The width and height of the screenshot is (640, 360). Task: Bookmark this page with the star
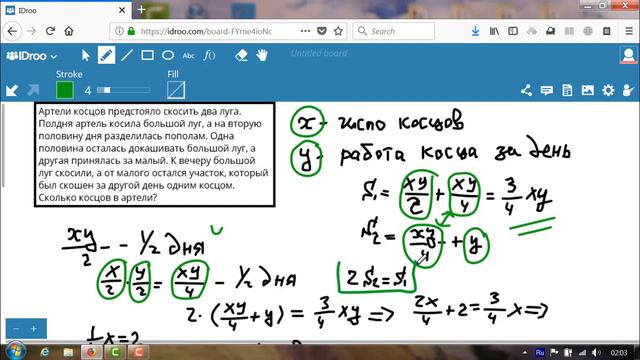(x=338, y=31)
